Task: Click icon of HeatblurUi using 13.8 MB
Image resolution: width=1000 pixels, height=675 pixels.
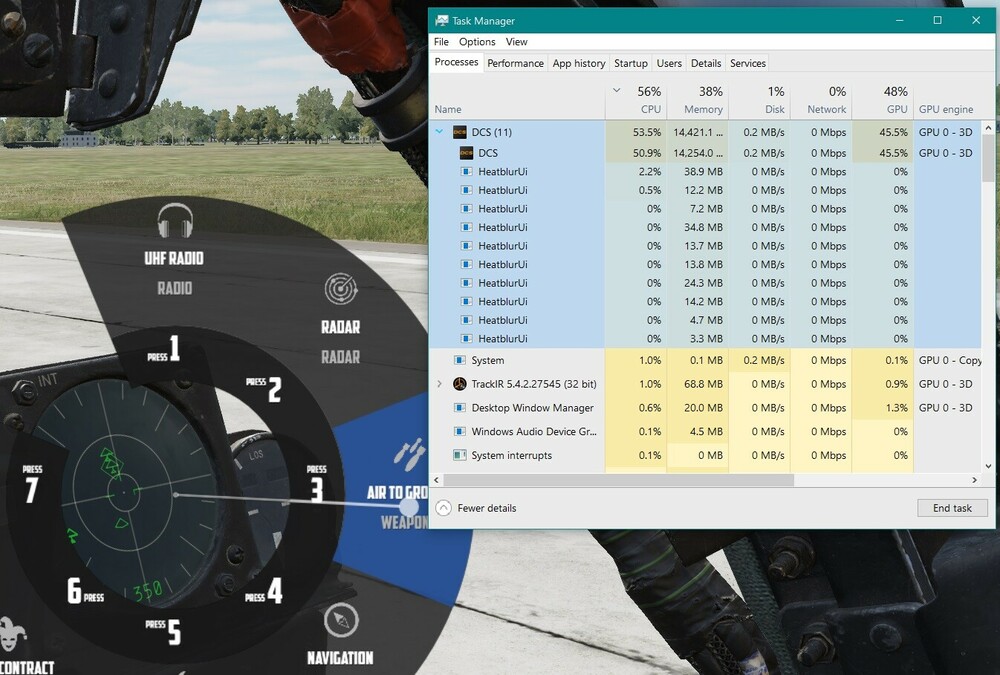Action: tap(466, 264)
